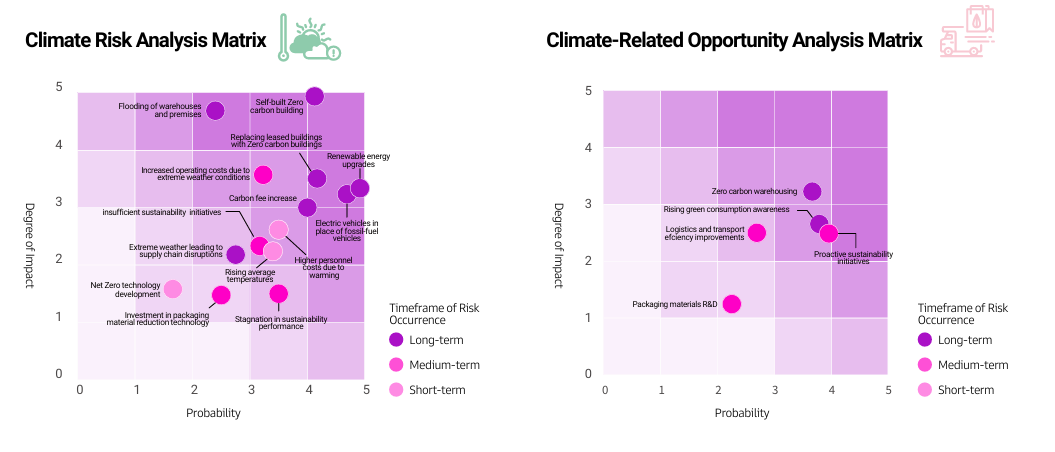
Task: Click the Probability axis label under the risk matrix
Action: 213,412
